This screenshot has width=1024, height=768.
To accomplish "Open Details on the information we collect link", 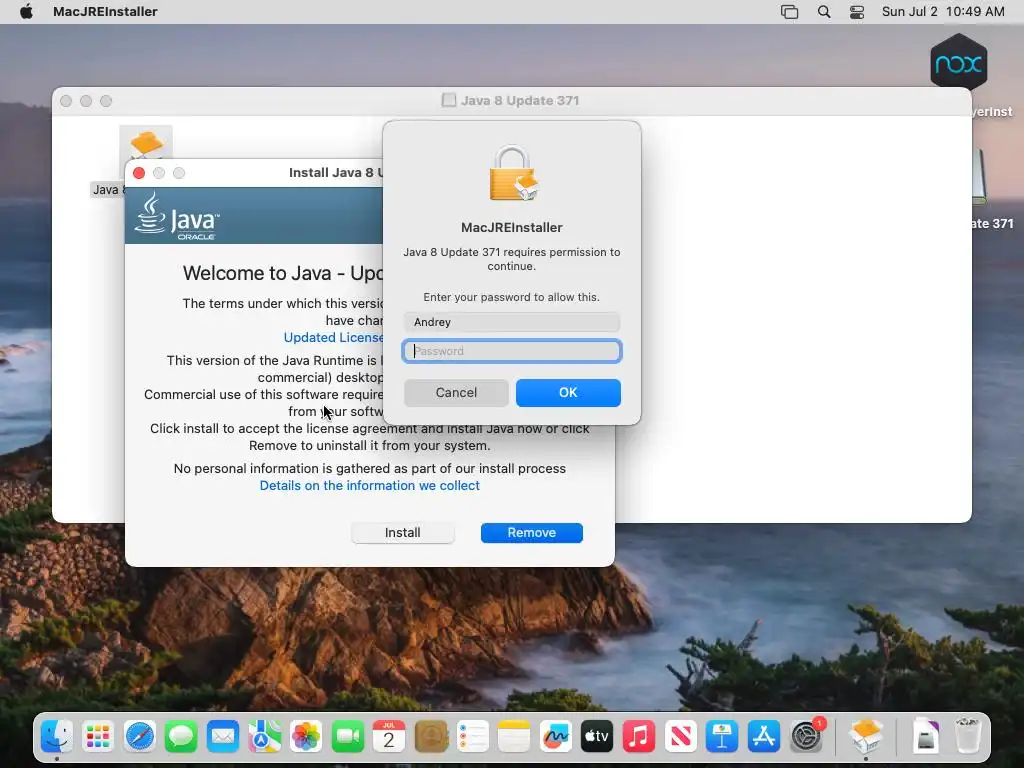I will pos(370,485).
